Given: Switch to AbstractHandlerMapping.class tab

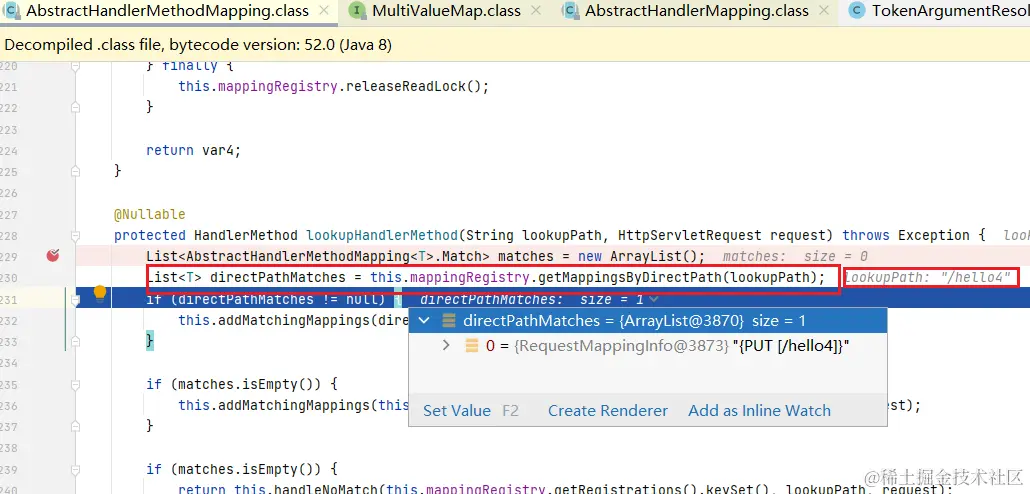Looking at the screenshot, I should (697, 11).
